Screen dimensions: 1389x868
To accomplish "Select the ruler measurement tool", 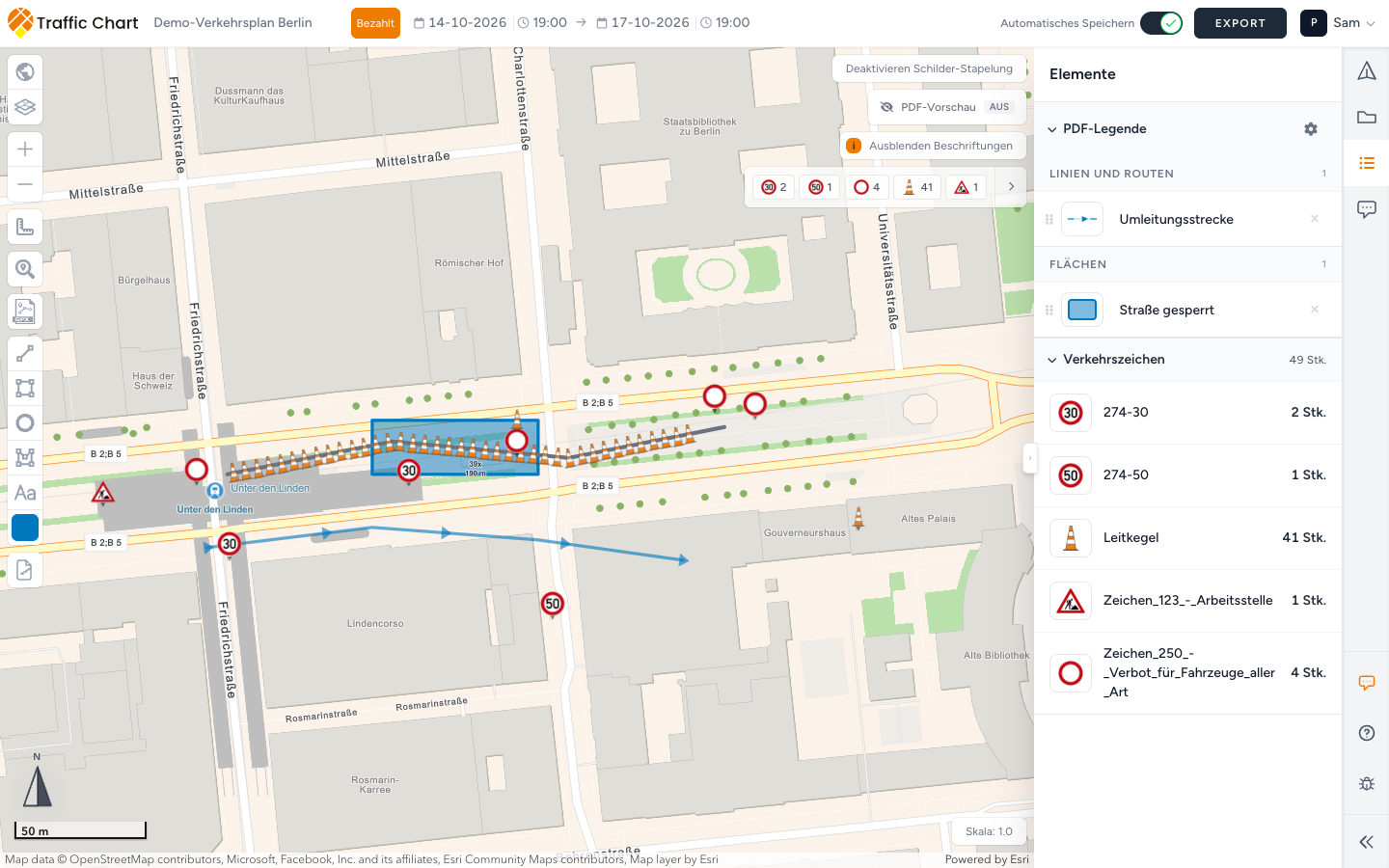I will (x=25, y=227).
